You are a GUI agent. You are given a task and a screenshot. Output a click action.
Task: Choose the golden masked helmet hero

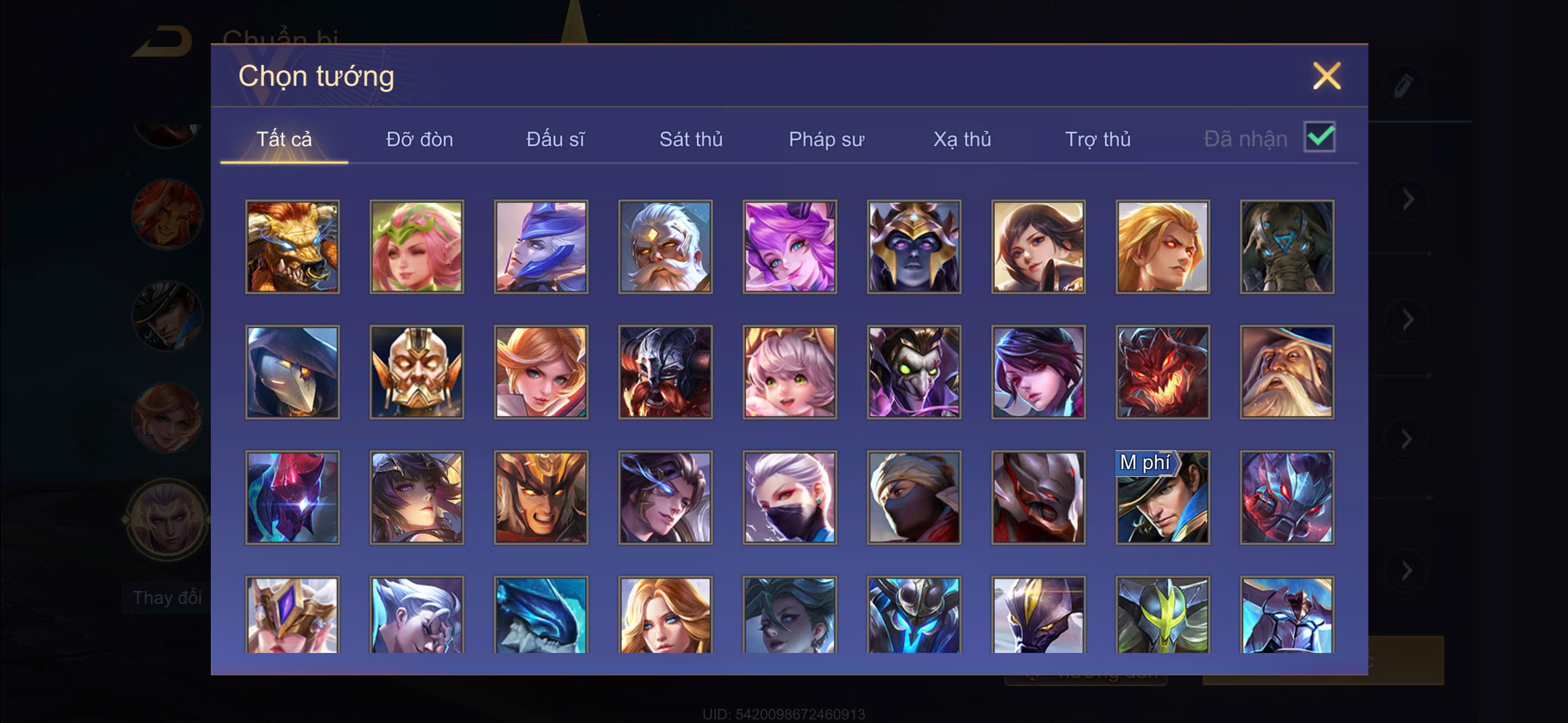pos(416,372)
